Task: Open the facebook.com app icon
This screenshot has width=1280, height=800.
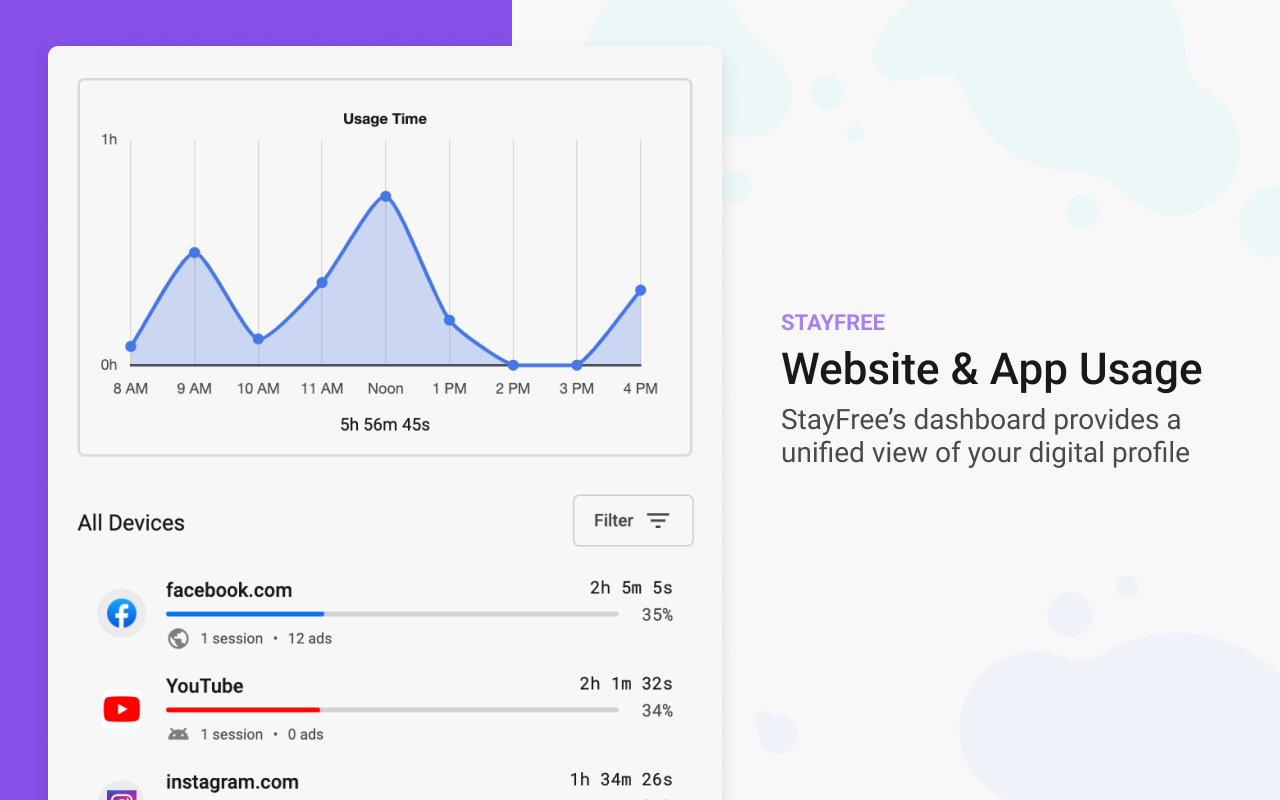Action: coord(121,613)
